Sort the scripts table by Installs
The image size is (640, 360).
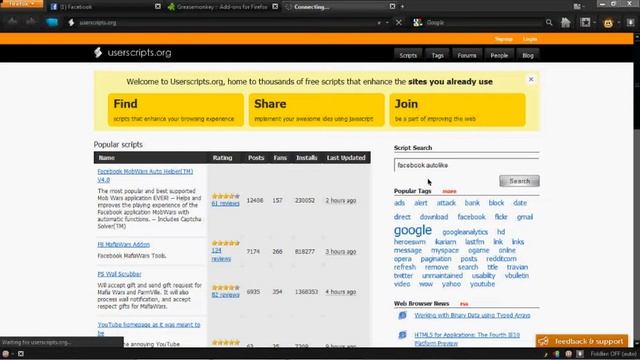pyautogui.click(x=307, y=158)
